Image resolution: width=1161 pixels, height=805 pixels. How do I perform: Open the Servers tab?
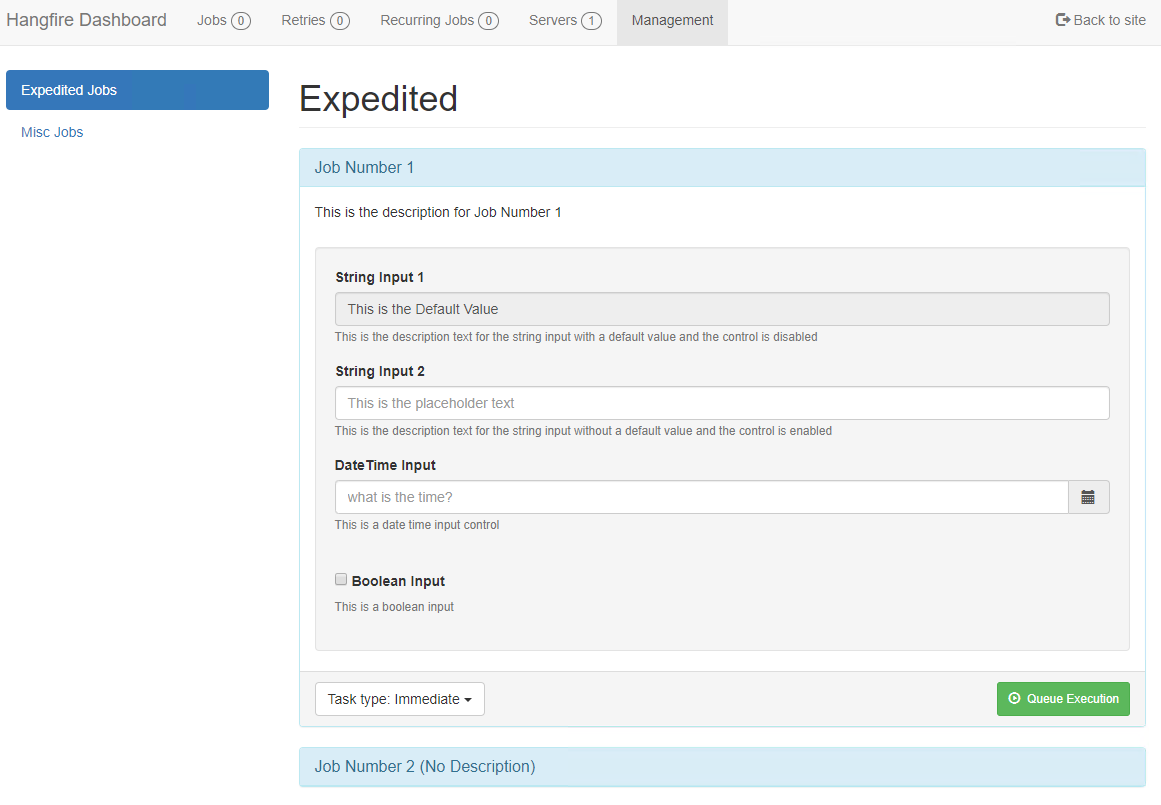click(565, 21)
